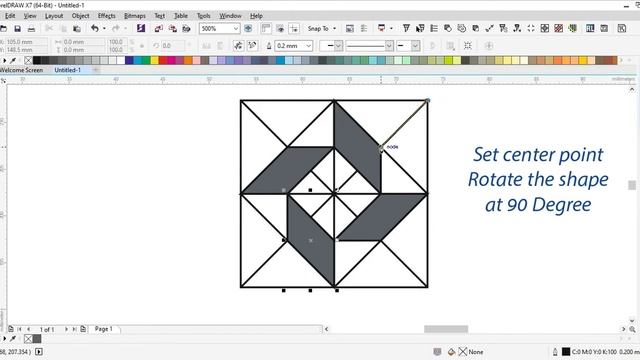
Task: Click the rotation angle field
Action: point(173,46)
